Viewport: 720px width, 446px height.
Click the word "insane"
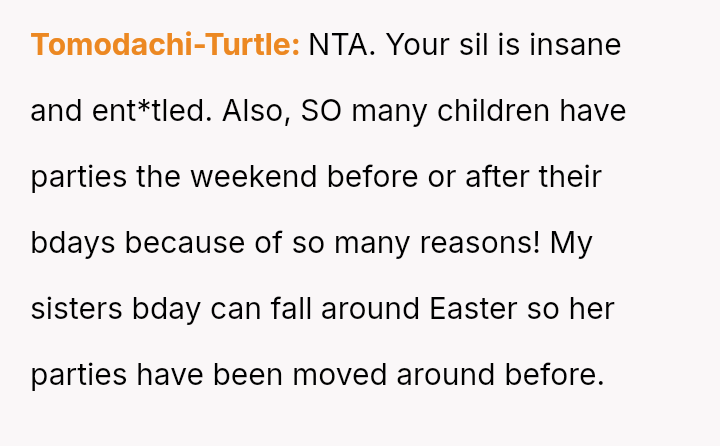[574, 45]
